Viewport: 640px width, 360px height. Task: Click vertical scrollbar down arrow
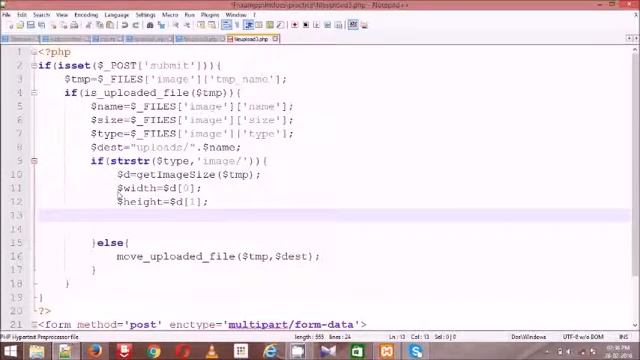tap(635, 325)
